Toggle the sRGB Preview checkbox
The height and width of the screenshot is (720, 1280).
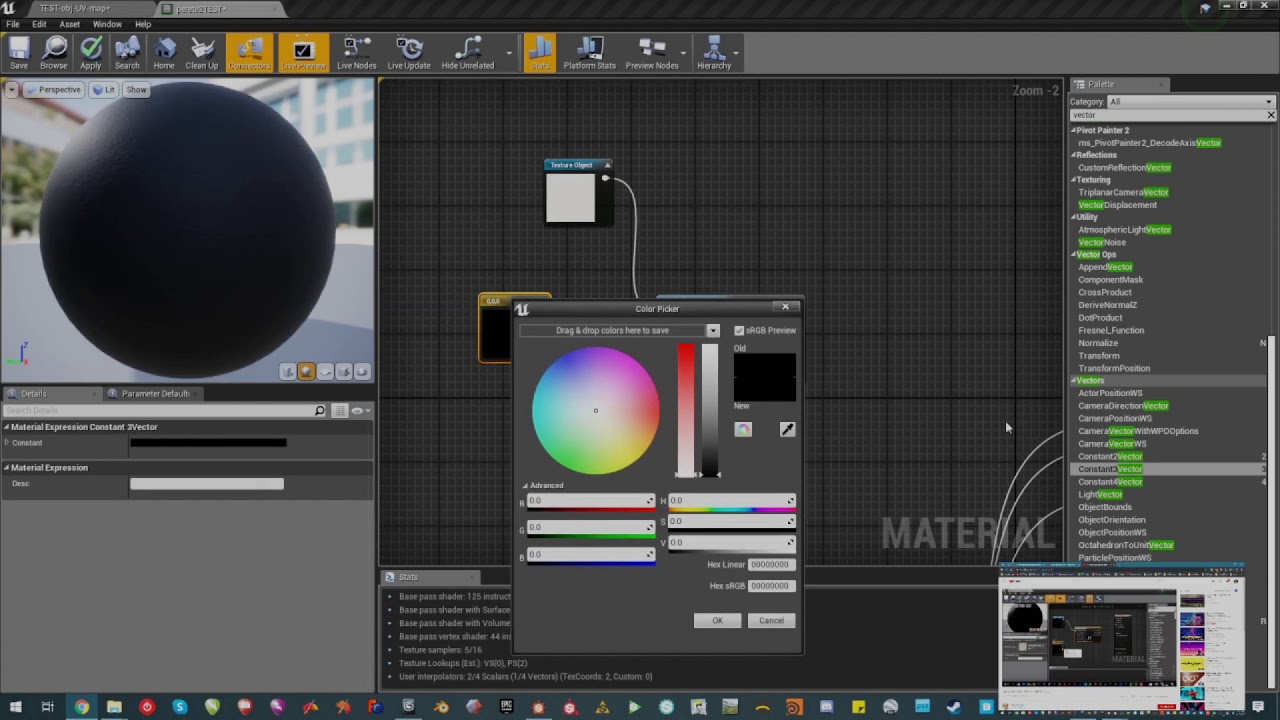click(x=739, y=331)
